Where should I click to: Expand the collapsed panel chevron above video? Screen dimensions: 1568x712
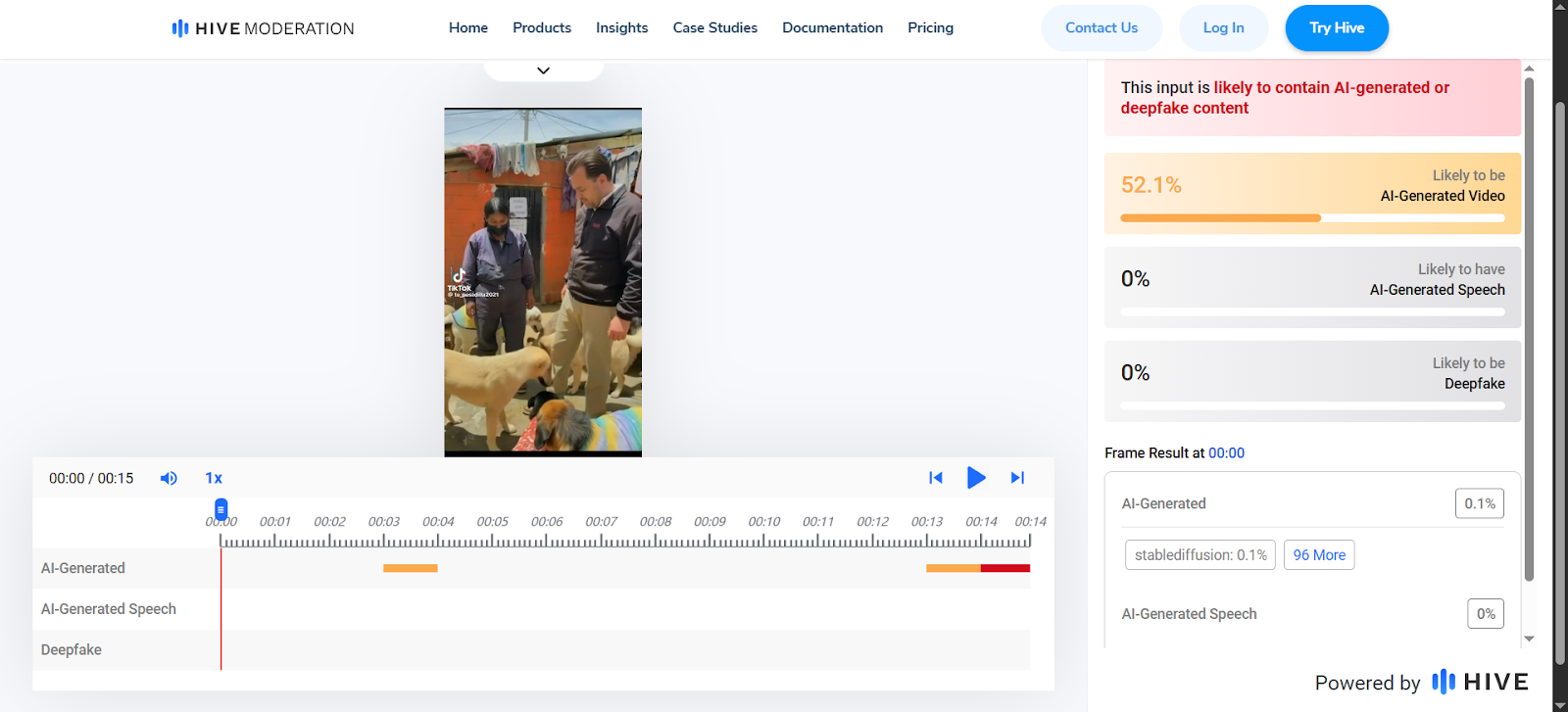(x=543, y=71)
